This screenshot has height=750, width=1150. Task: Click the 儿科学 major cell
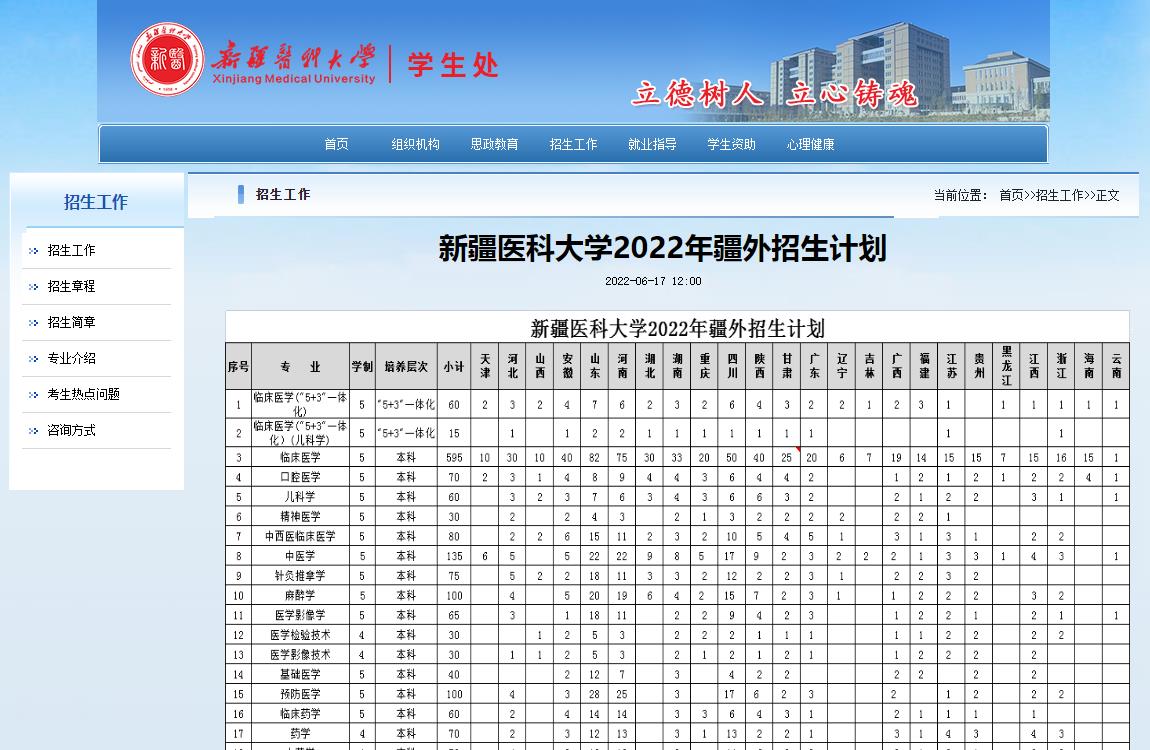[300, 497]
